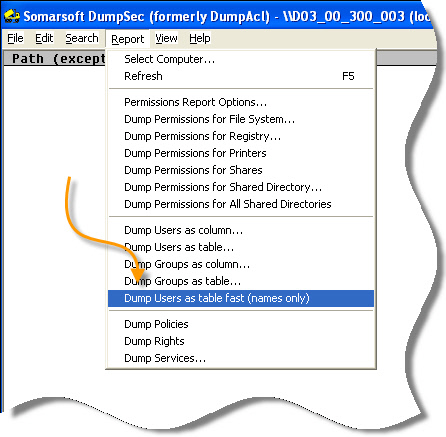Select Dump Permissions for Printers
This screenshot has width=446, height=437.
tap(241, 153)
